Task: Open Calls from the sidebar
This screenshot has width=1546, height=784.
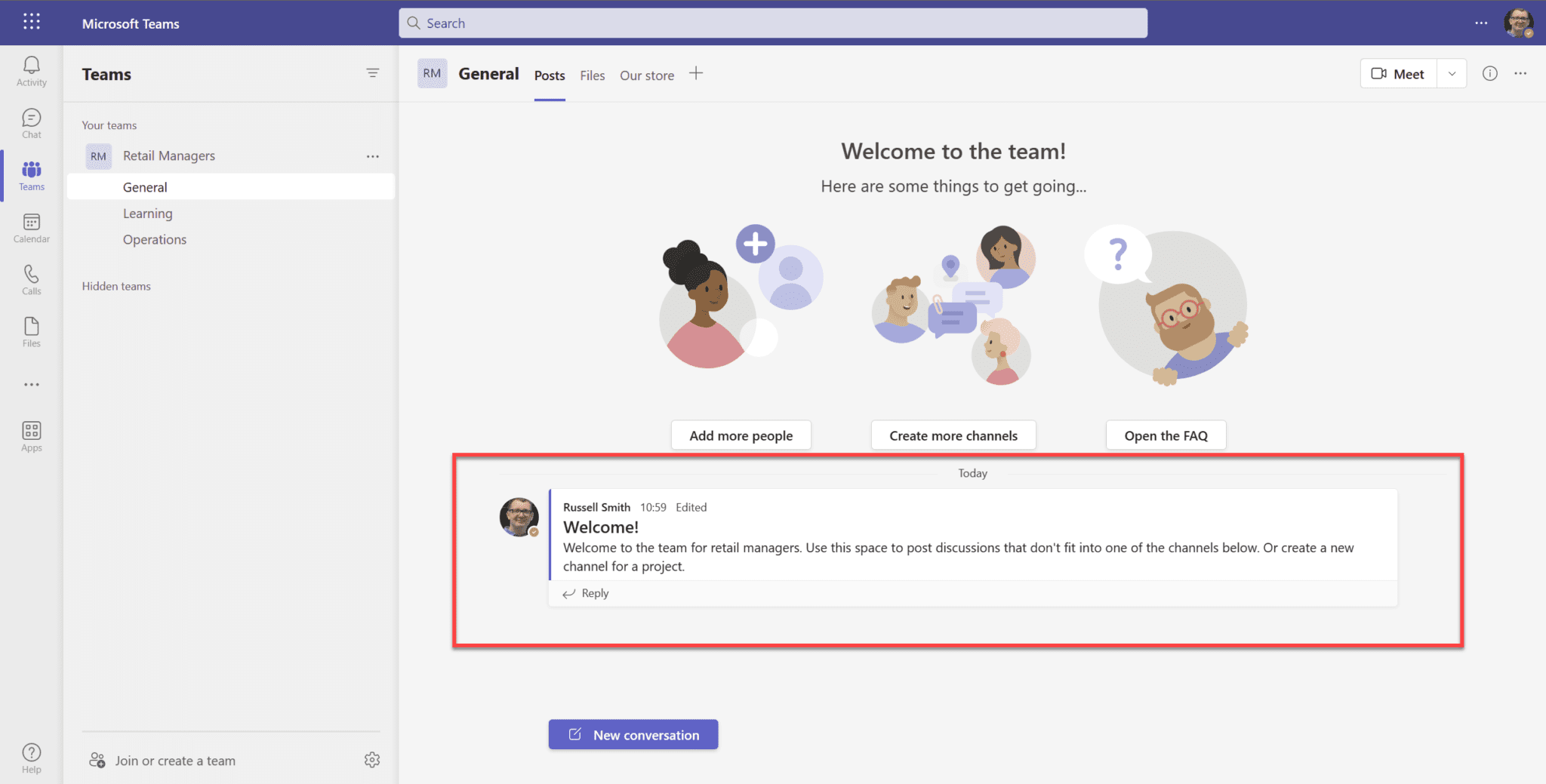Action: pyautogui.click(x=32, y=280)
